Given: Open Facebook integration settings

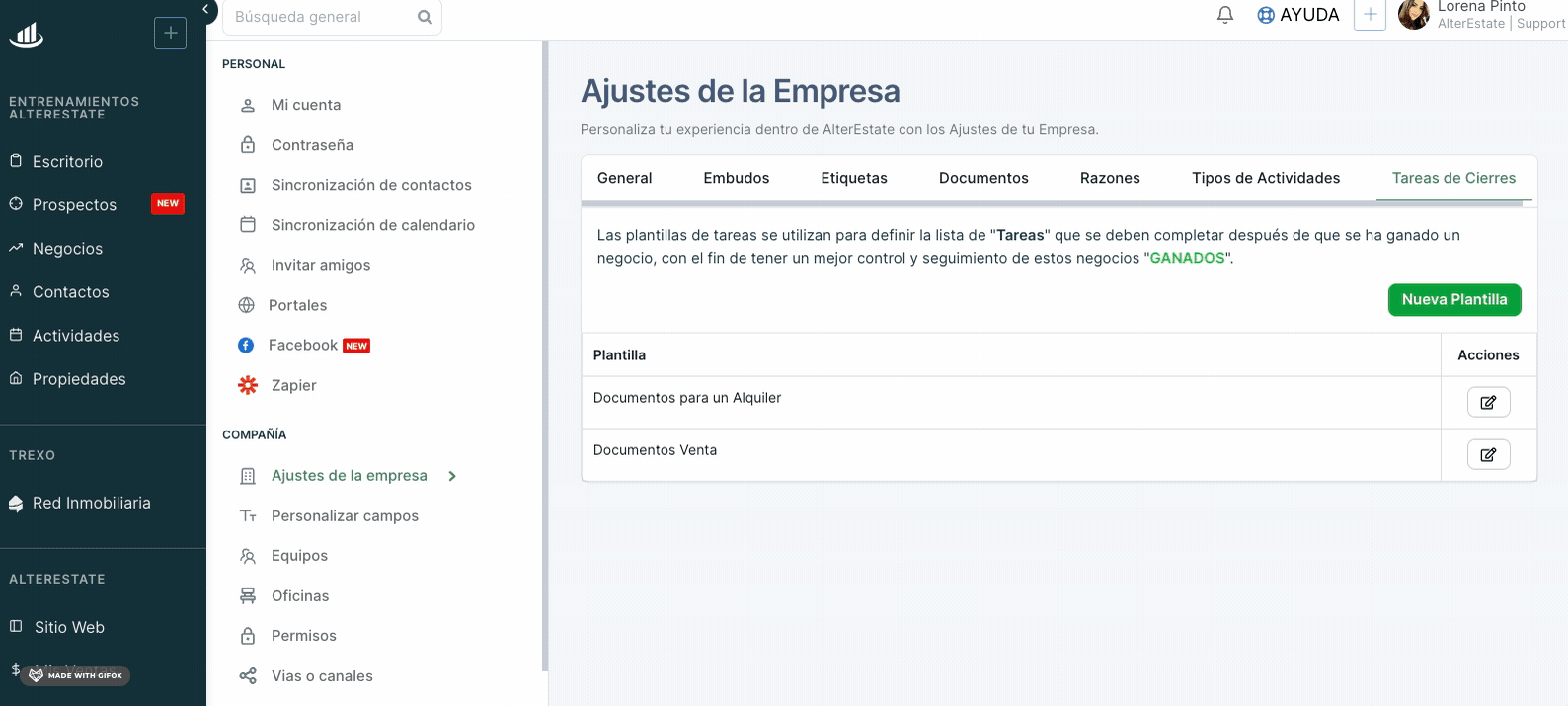Looking at the screenshot, I should click(303, 346).
